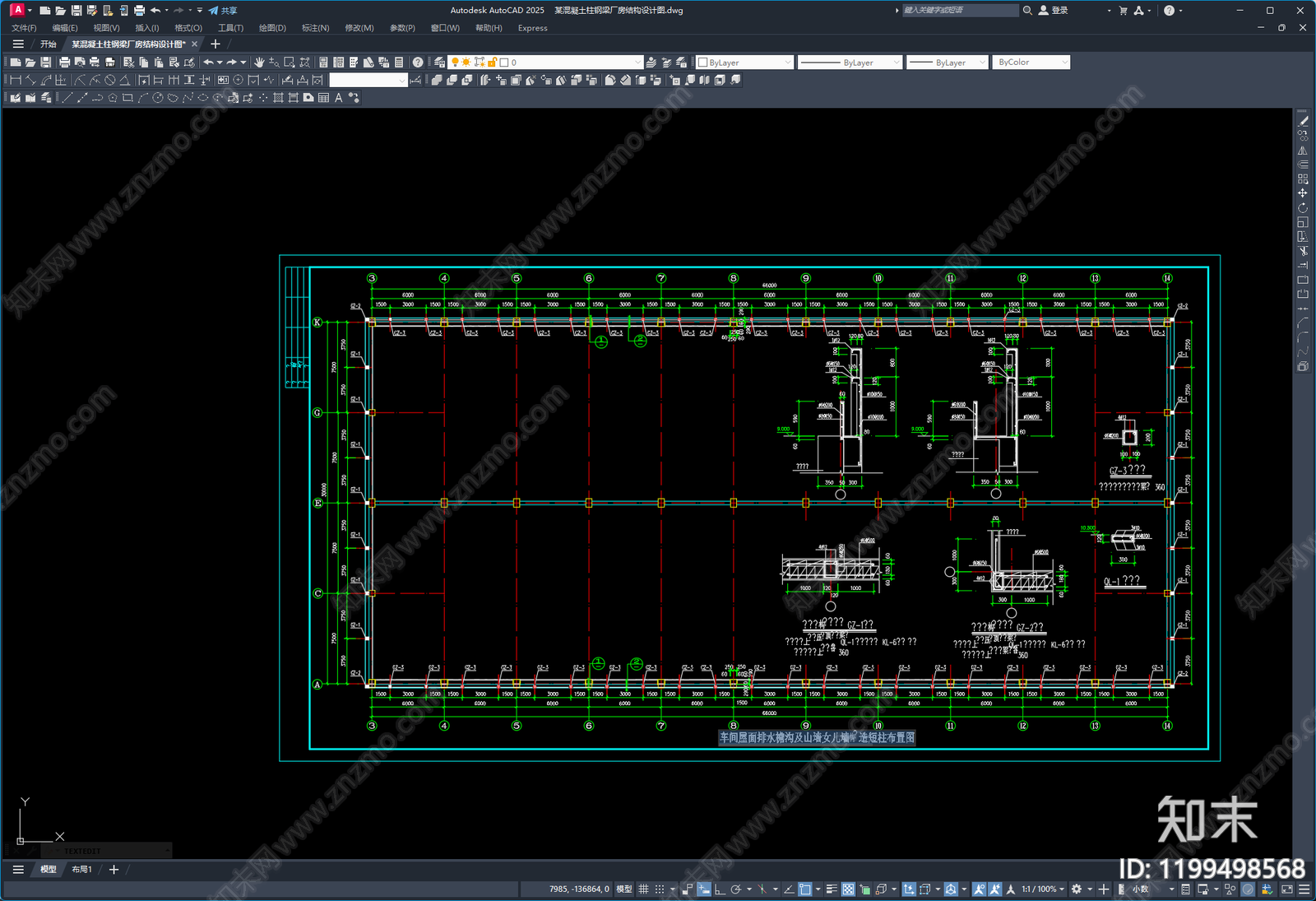This screenshot has width=1316, height=901.
Task: Open the Layer Properties manager icon
Action: (439, 63)
